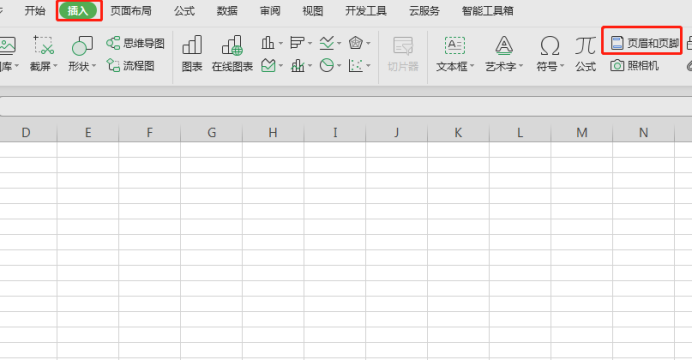
Task: Open the arrow next to 符号 label
Action: coord(562,66)
